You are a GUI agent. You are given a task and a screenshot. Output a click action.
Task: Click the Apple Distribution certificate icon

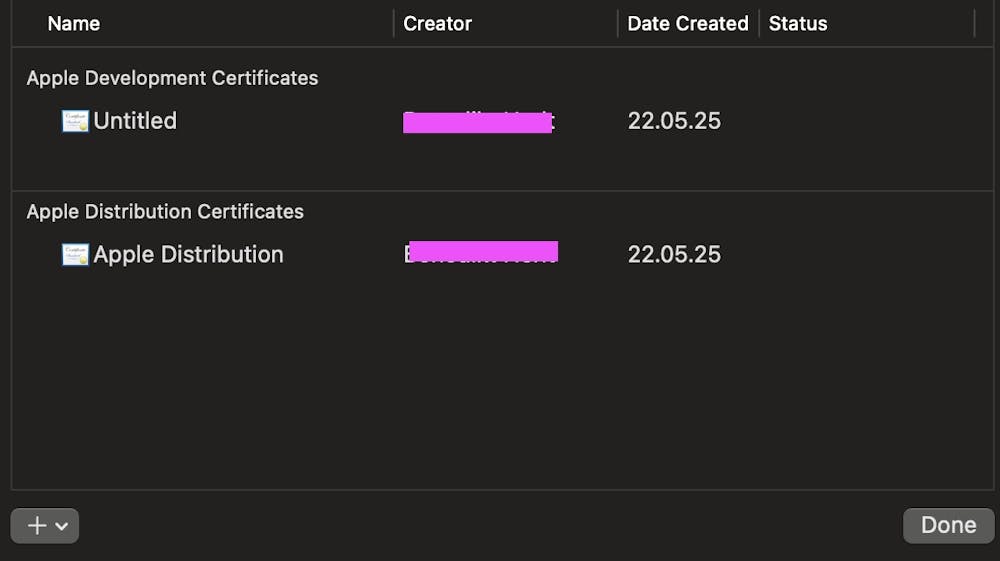coord(75,255)
